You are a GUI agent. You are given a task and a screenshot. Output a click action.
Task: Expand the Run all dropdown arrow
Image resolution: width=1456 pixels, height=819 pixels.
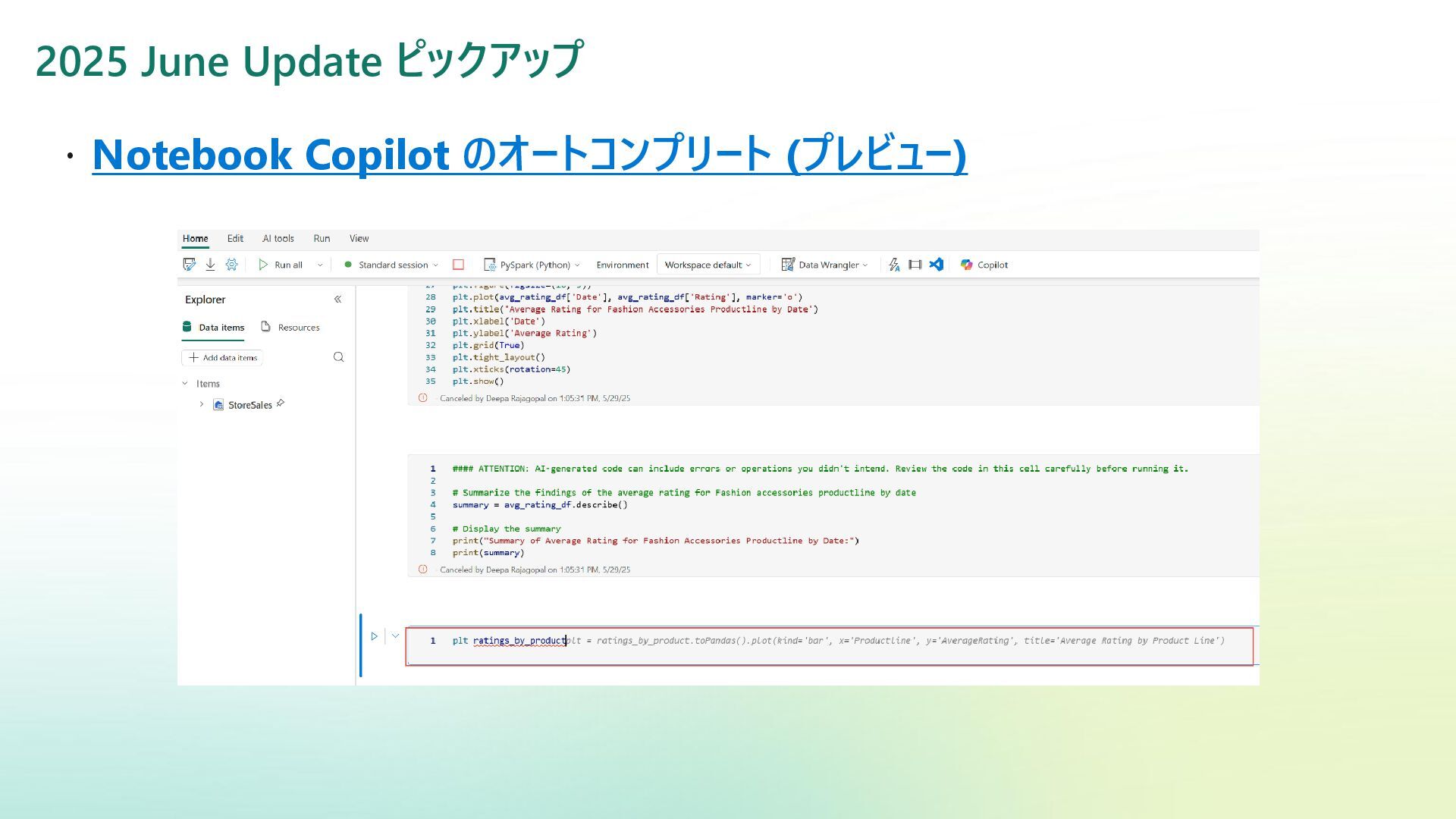tap(320, 265)
